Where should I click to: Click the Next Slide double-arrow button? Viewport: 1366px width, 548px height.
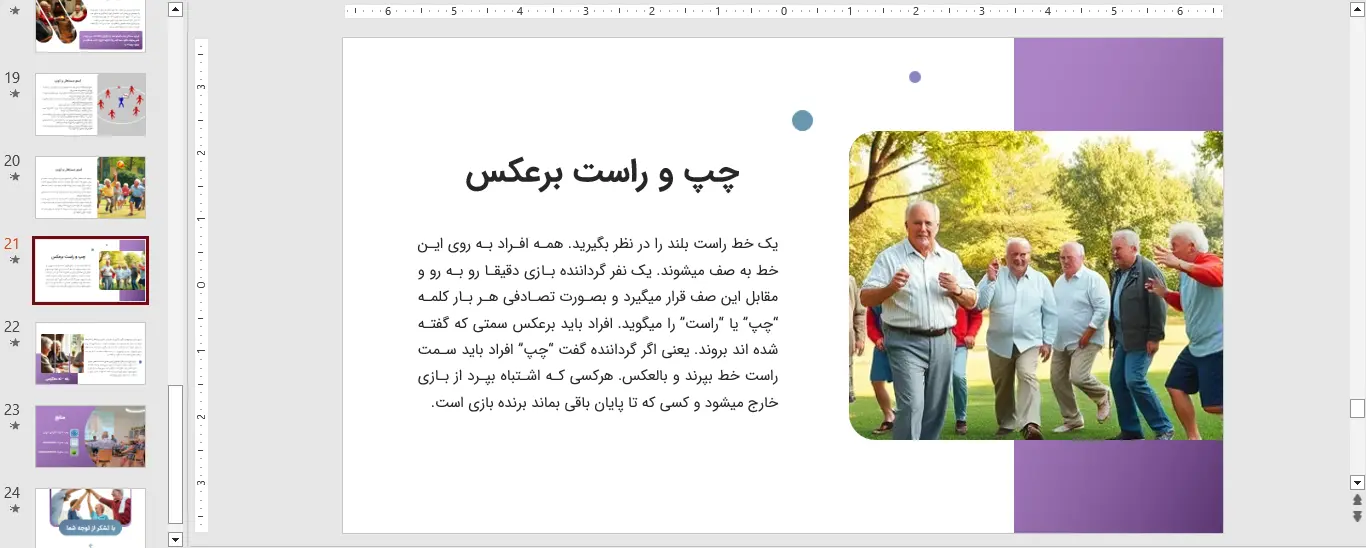point(1357,517)
